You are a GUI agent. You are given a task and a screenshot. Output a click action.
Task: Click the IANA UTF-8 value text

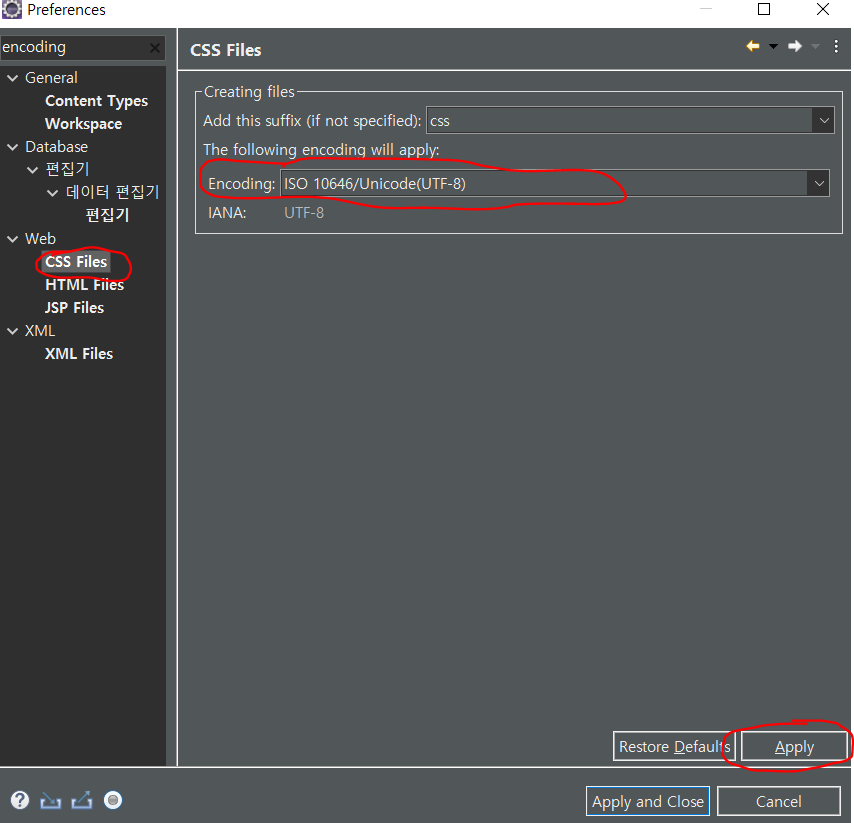[304, 213]
